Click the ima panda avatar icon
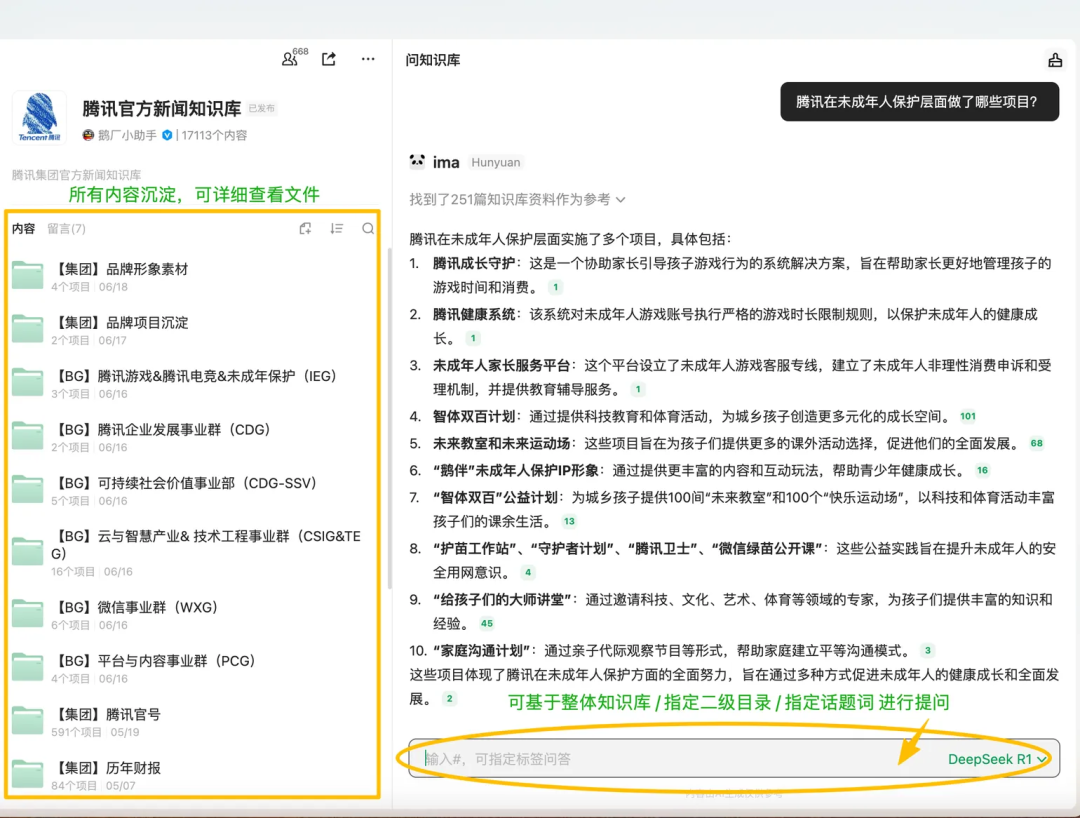 tap(418, 162)
